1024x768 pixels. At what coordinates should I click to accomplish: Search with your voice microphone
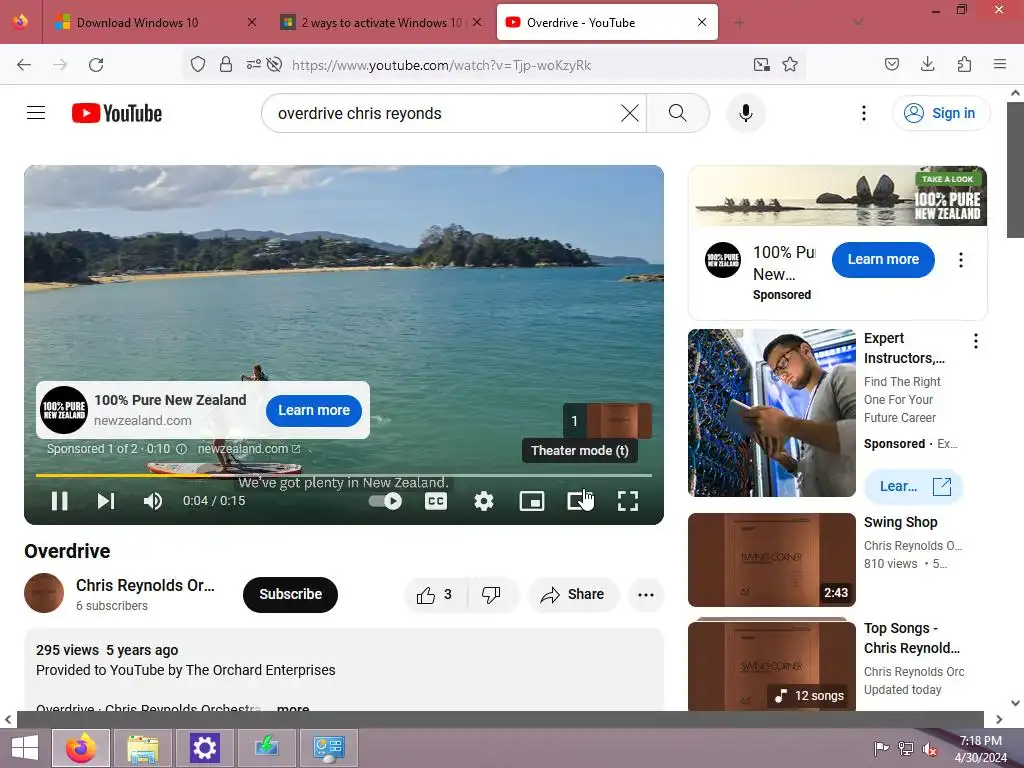[745, 113]
